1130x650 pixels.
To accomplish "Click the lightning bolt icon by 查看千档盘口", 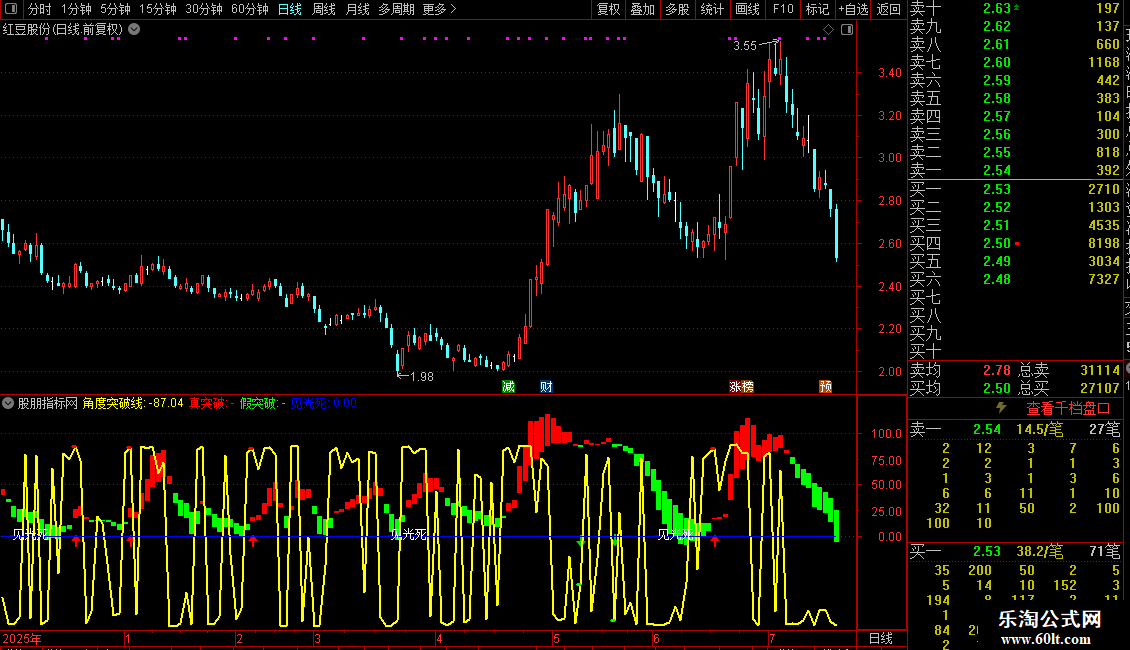I will (1001, 408).
